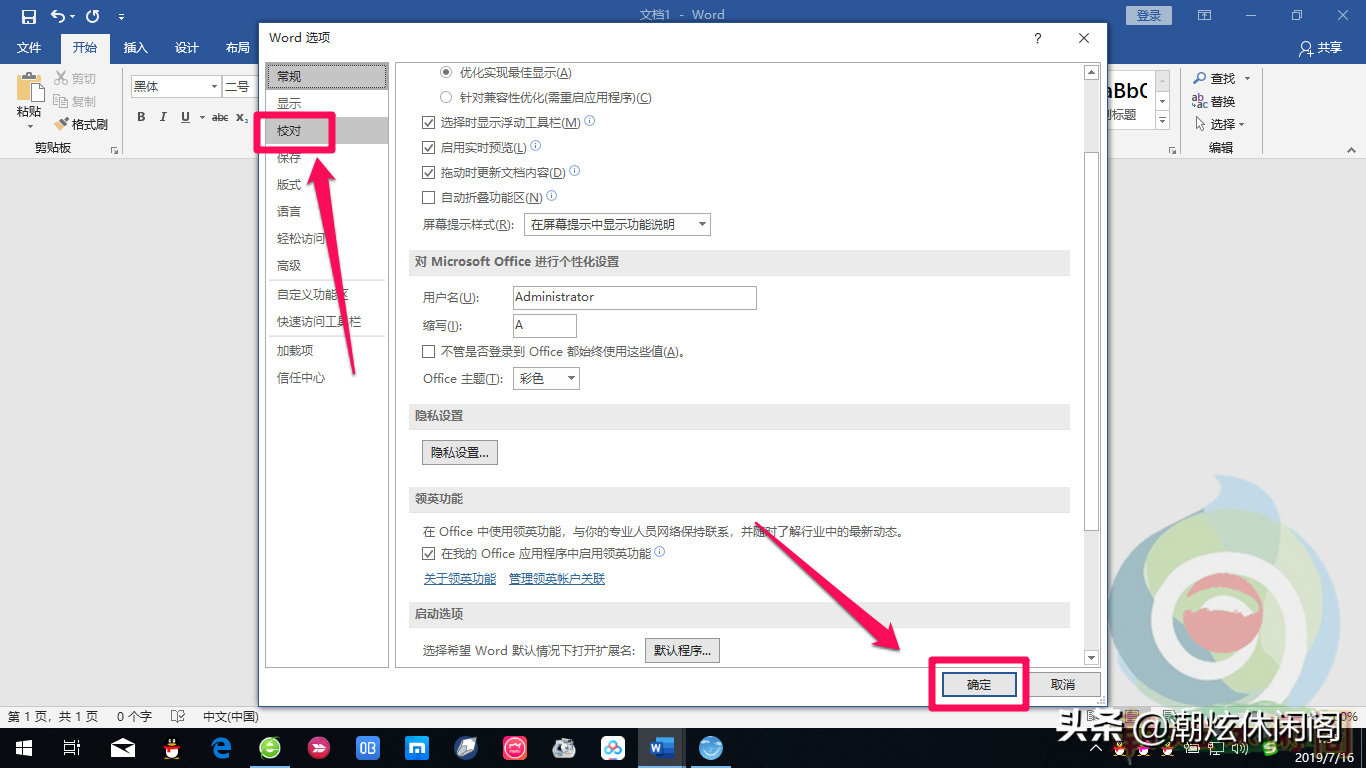Open the Underline style dropdown arrow
1366x768 pixels.
coord(200,117)
